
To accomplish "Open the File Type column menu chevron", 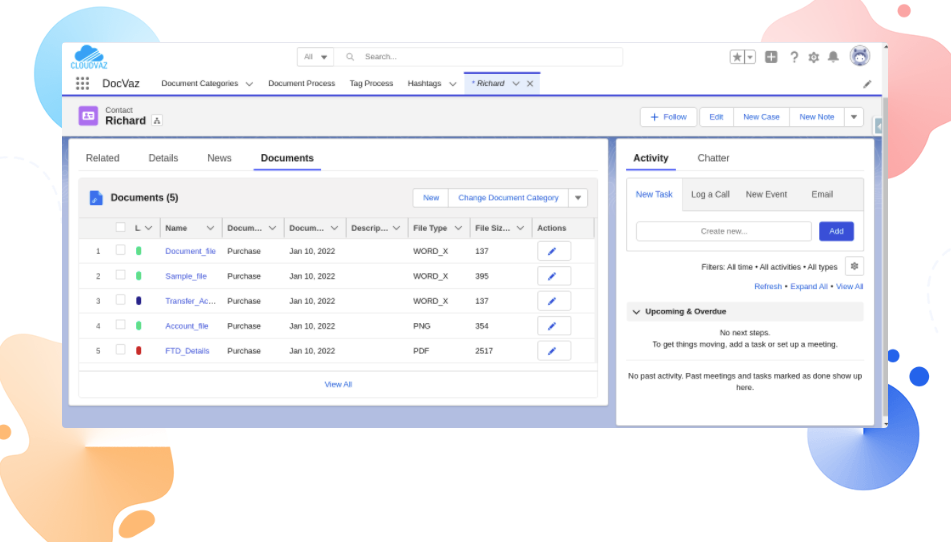I will point(458,228).
